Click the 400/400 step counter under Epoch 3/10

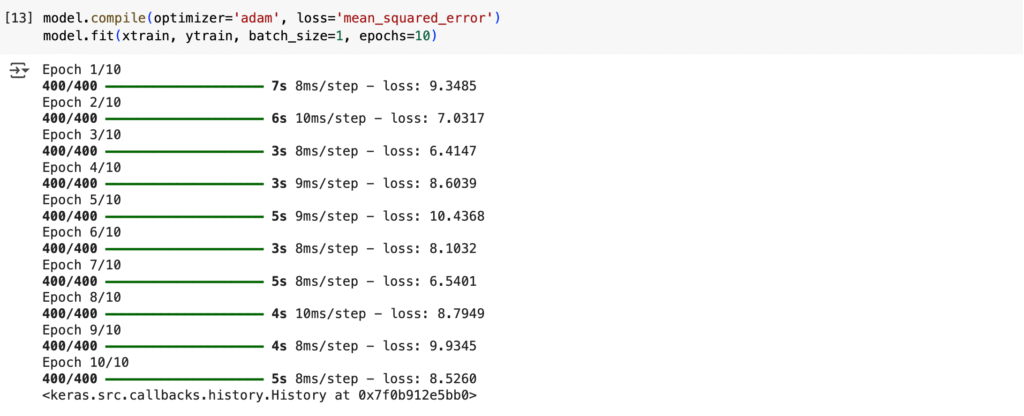click(70, 151)
